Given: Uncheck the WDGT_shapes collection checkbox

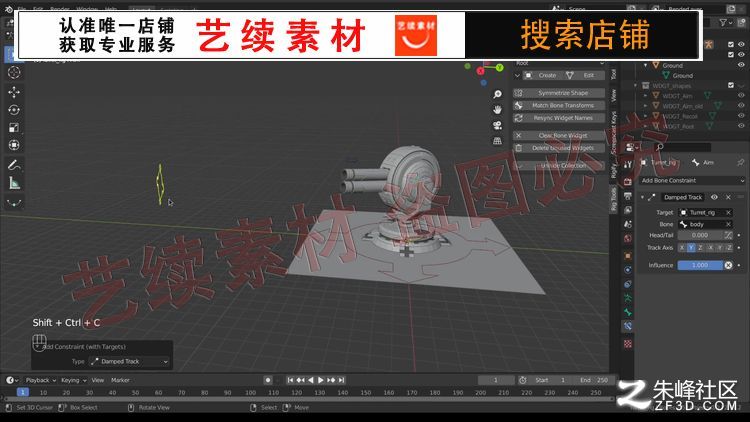Looking at the screenshot, I should tap(730, 85).
